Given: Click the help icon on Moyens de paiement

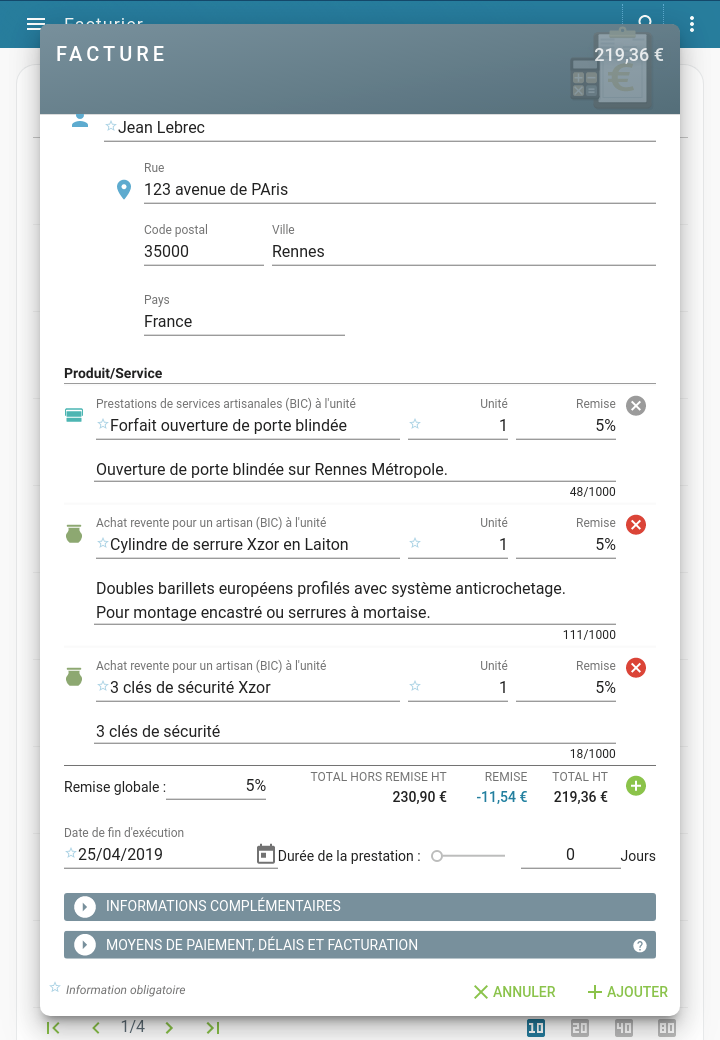Looking at the screenshot, I should (x=640, y=946).
